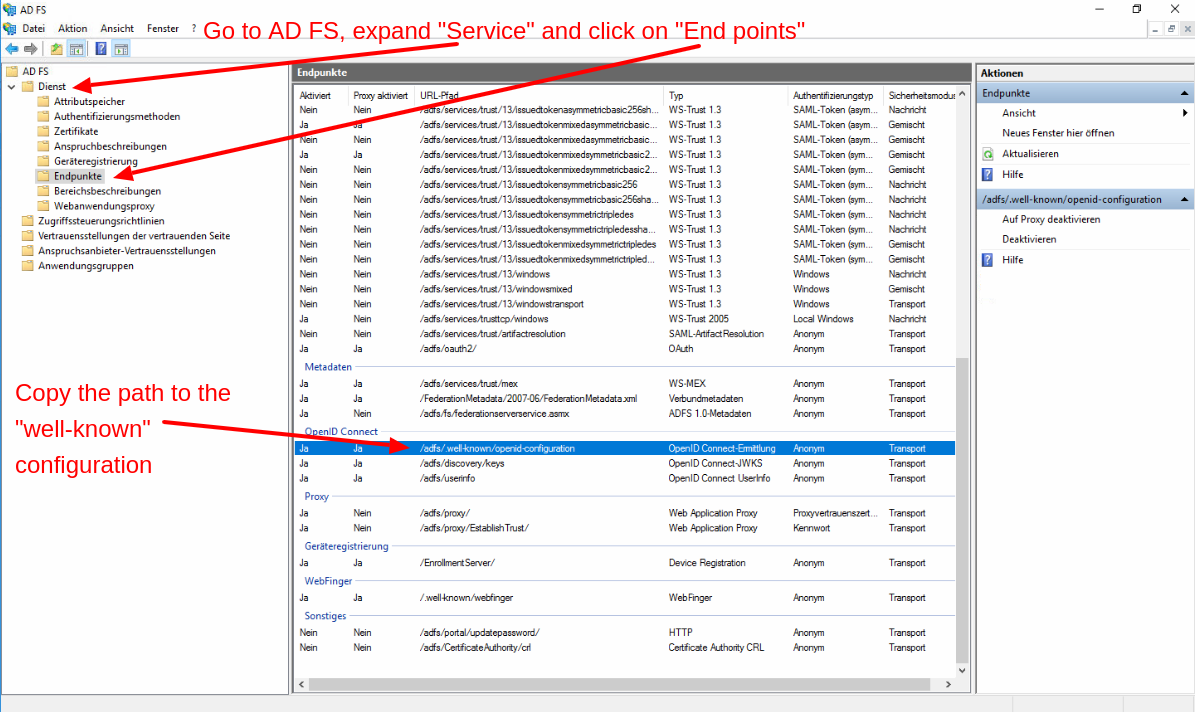Click the Zugriffssteuerungsrichtlinien folder icon
The image size is (1195, 712).
click(x=27, y=220)
